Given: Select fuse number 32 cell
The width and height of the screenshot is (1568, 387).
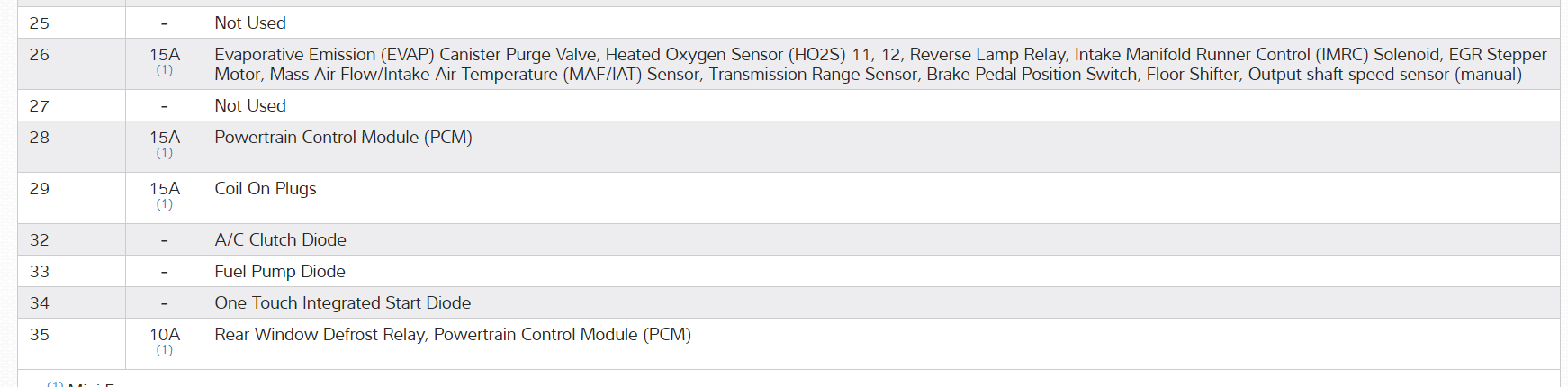Looking at the screenshot, I should pos(40,240).
